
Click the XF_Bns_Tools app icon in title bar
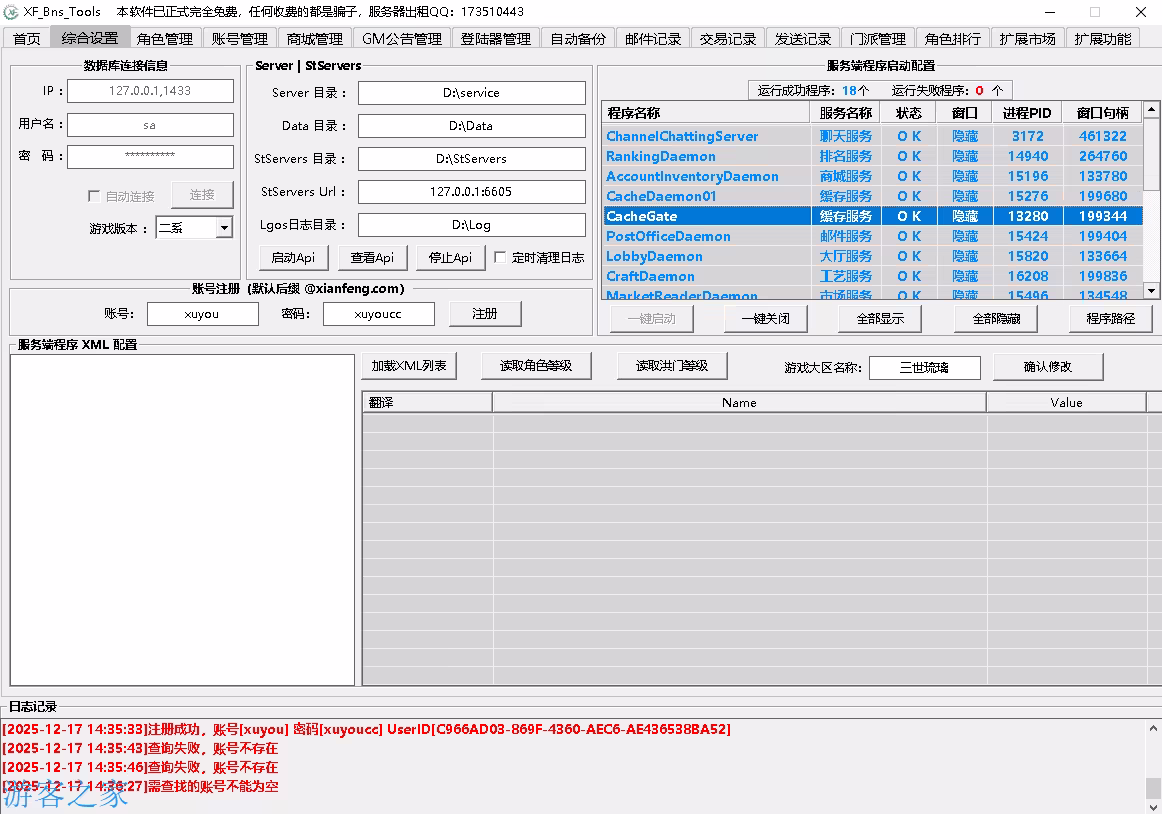[11, 12]
